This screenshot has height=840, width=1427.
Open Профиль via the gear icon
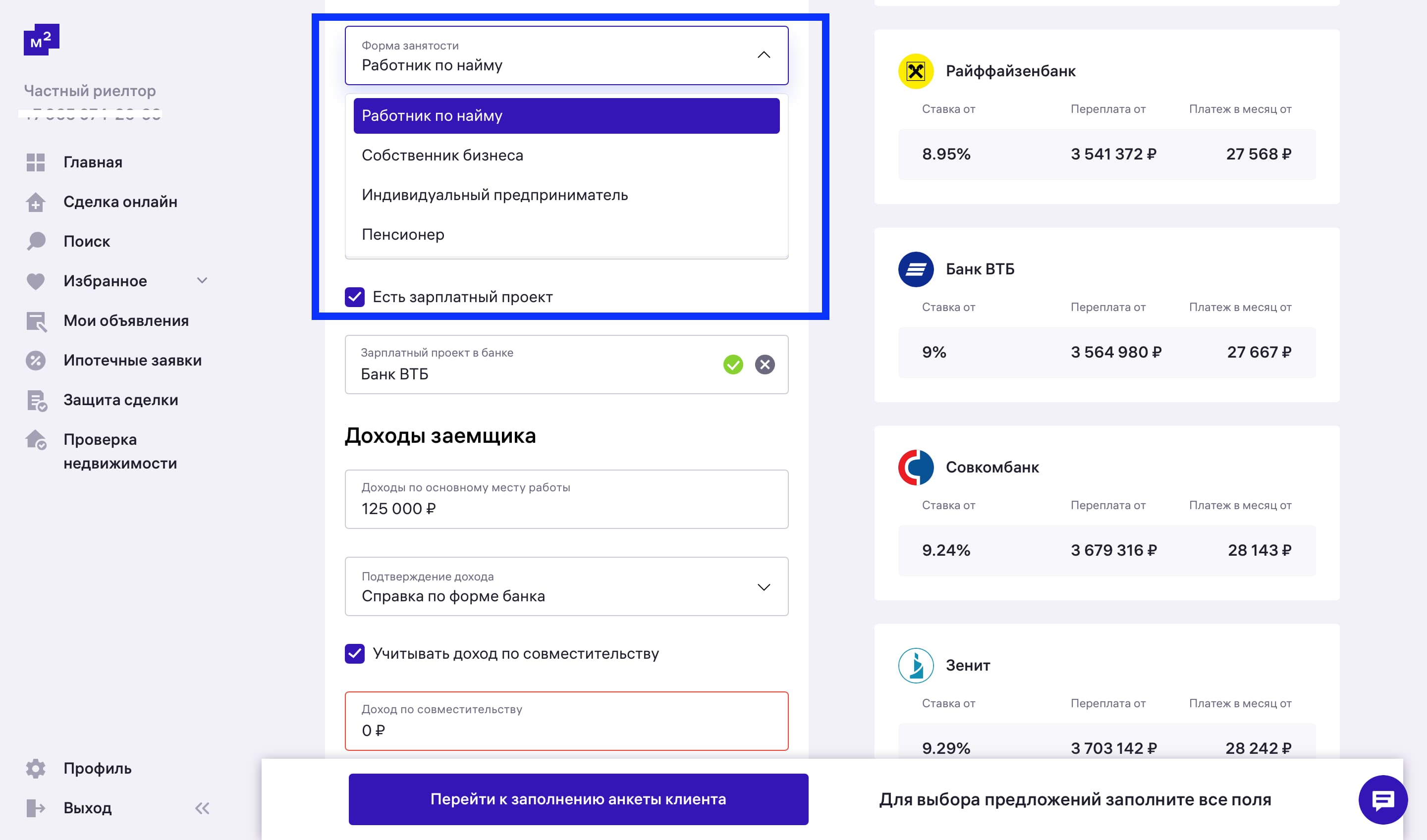coord(36,768)
